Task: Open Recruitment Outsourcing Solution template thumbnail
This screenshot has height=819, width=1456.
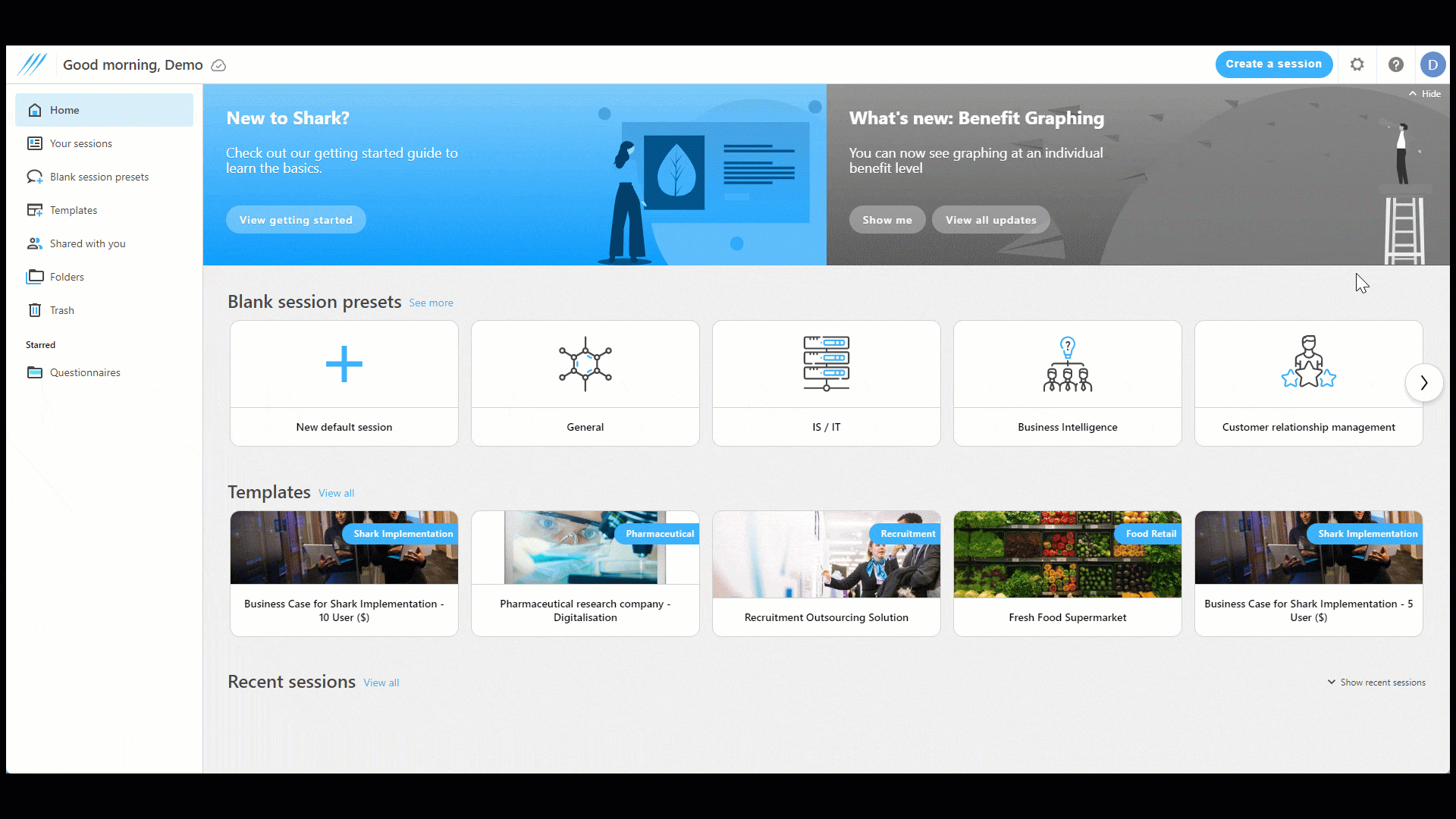Action: tap(827, 554)
